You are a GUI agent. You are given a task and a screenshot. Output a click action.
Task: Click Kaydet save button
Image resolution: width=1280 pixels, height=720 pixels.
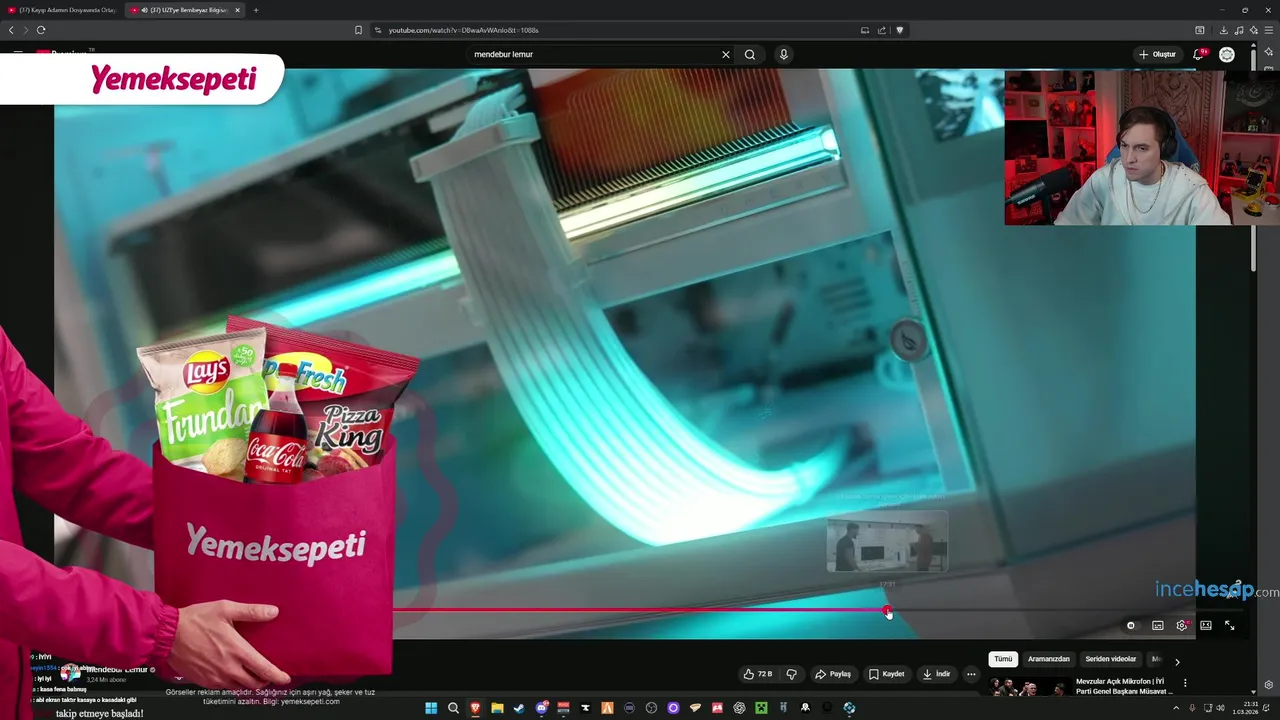coord(887,674)
